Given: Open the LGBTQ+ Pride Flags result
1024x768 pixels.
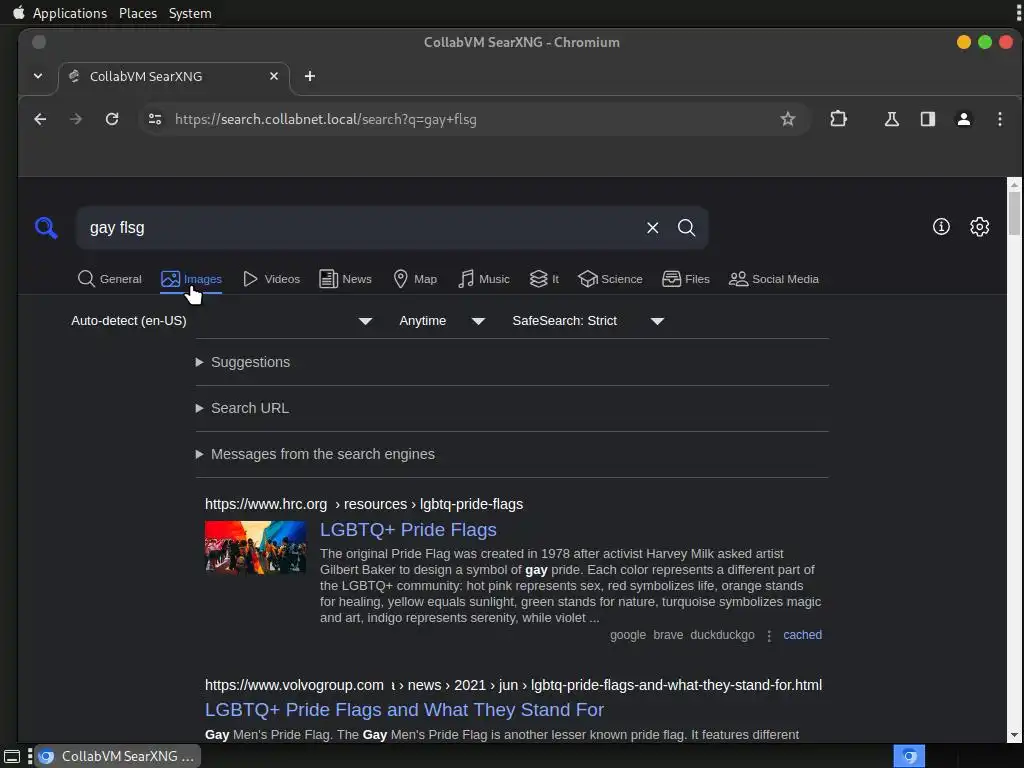Looking at the screenshot, I should tap(408, 530).
